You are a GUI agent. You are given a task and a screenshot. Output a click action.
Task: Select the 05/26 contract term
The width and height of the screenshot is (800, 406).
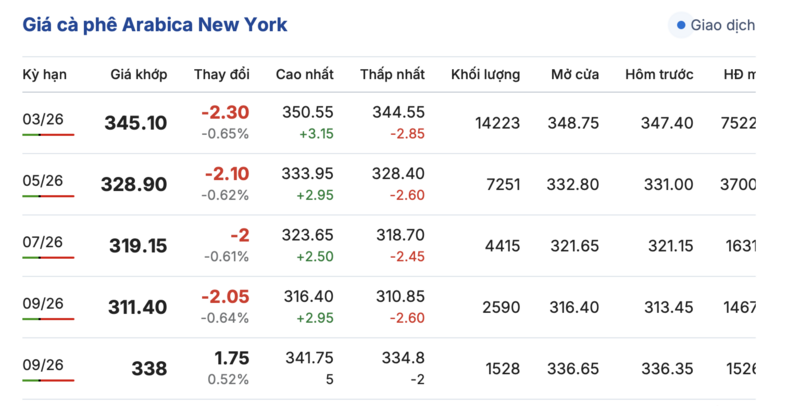(43, 181)
